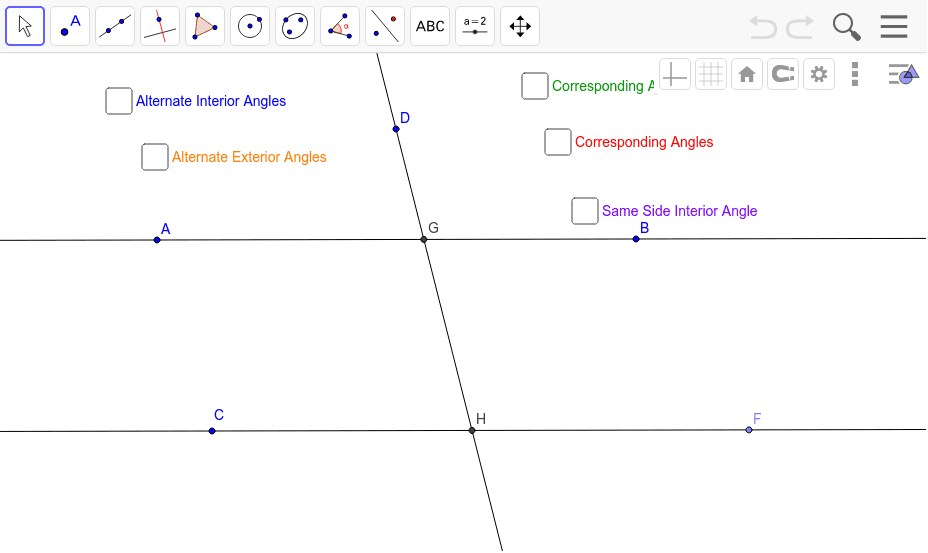
Task: Click the Alternate Exterior Angles label
Action: (x=249, y=157)
